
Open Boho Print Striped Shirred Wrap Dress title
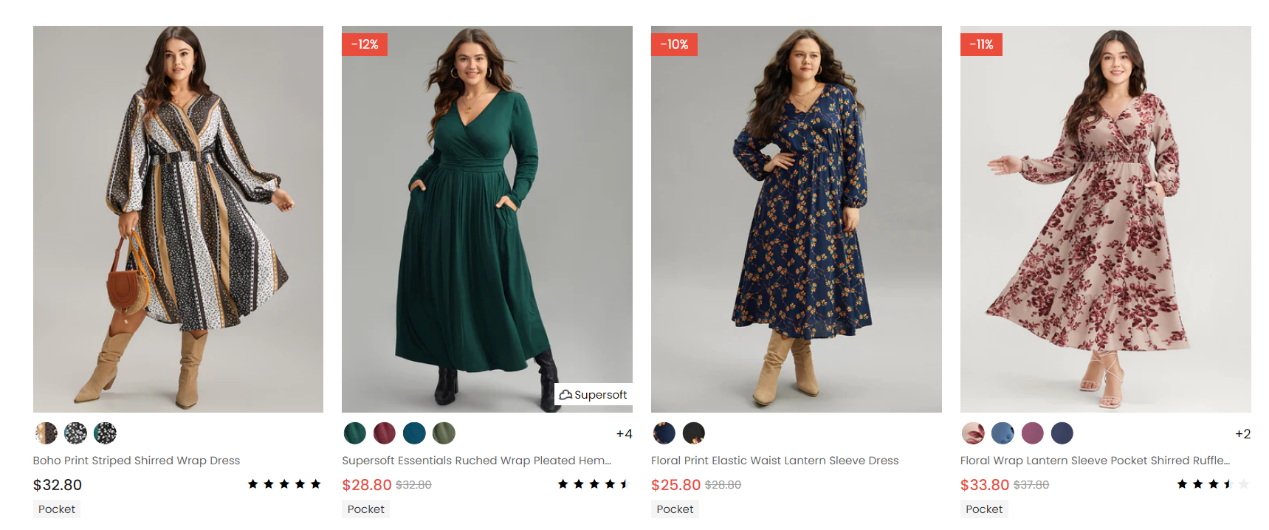[137, 461]
